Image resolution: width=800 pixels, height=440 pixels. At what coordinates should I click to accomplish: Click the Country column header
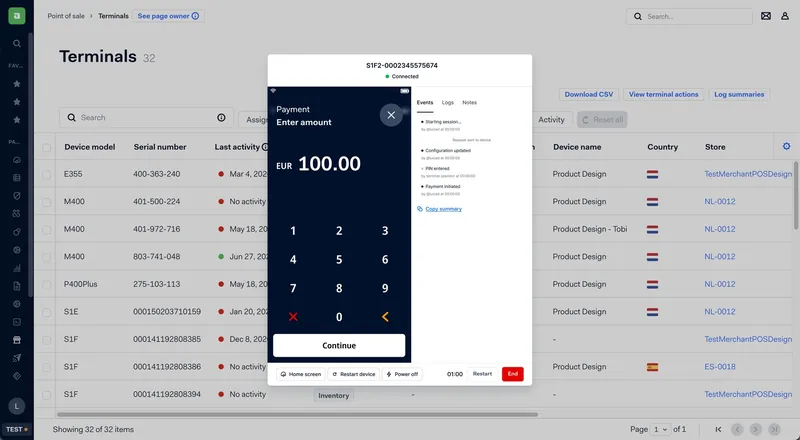pyautogui.click(x=662, y=147)
